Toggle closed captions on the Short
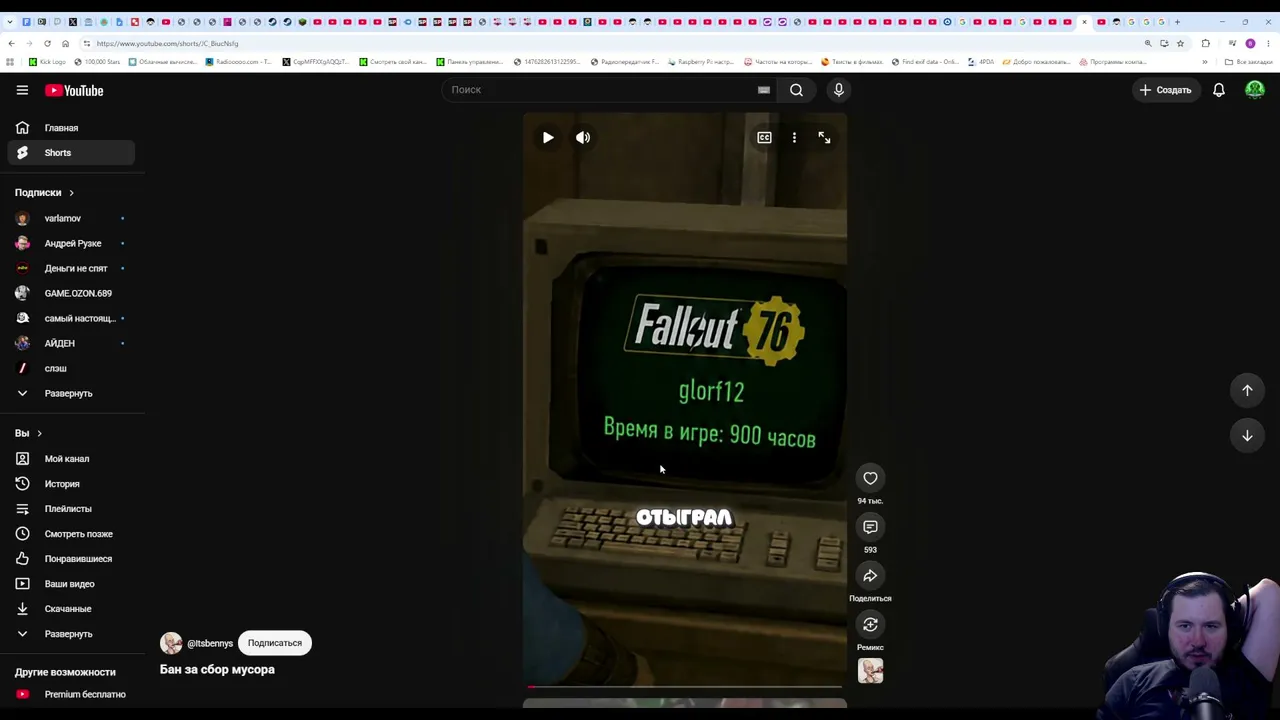1280x720 pixels. click(764, 137)
